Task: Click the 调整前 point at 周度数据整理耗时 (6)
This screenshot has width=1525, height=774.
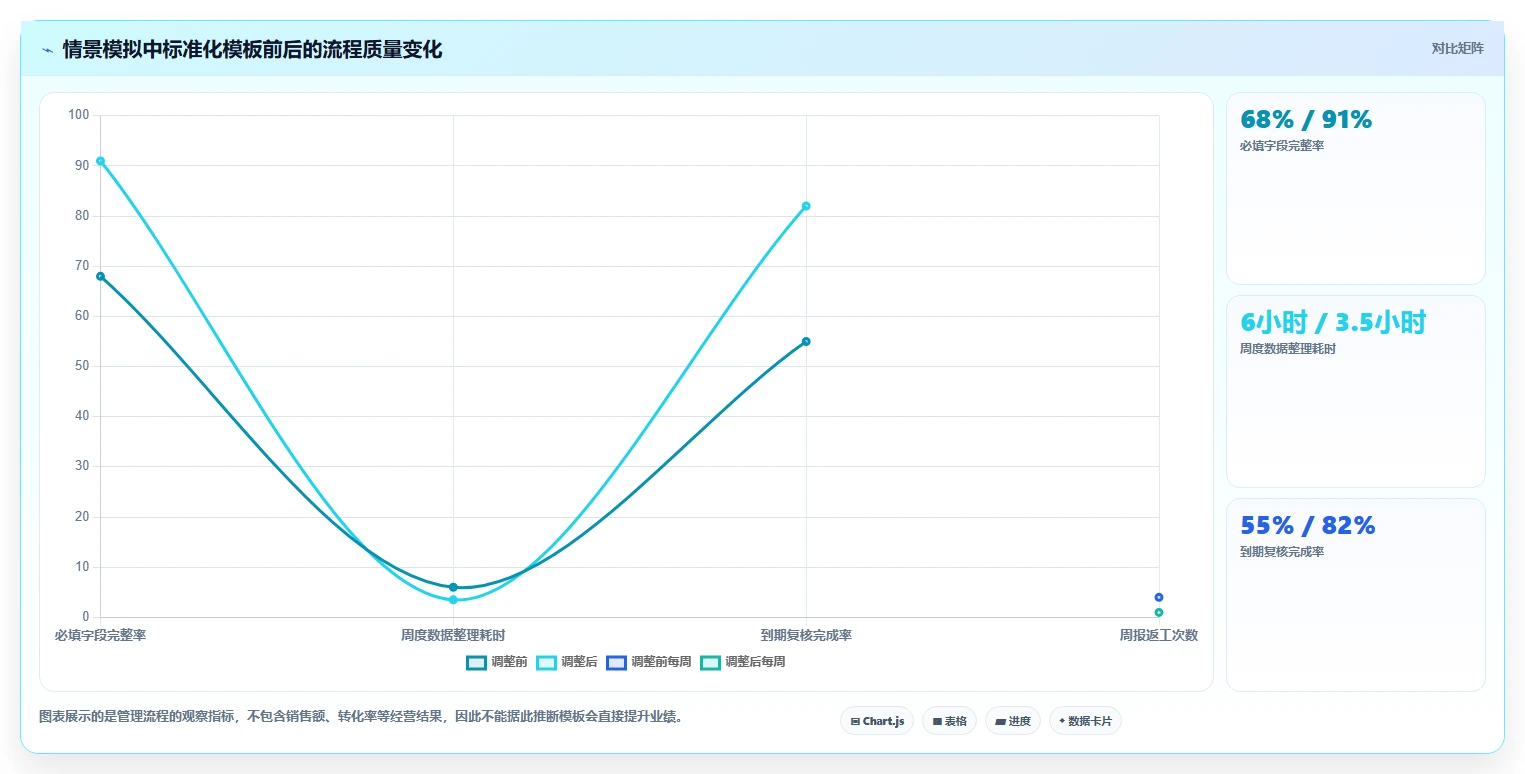Action: pyautogui.click(x=453, y=587)
